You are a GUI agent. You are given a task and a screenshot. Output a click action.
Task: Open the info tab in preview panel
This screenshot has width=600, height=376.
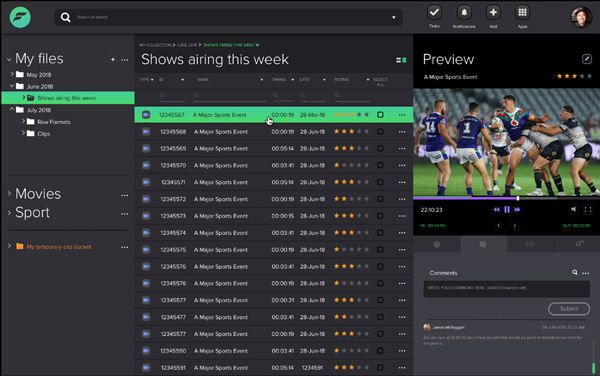(437, 244)
